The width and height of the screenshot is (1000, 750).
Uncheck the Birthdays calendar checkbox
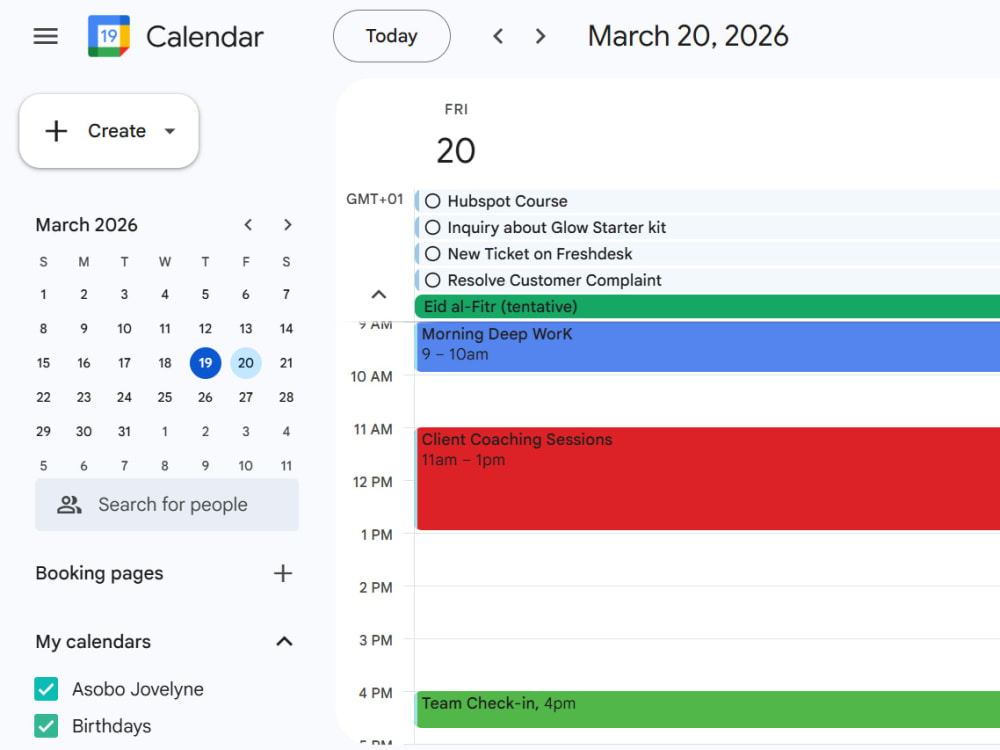pyautogui.click(x=46, y=726)
